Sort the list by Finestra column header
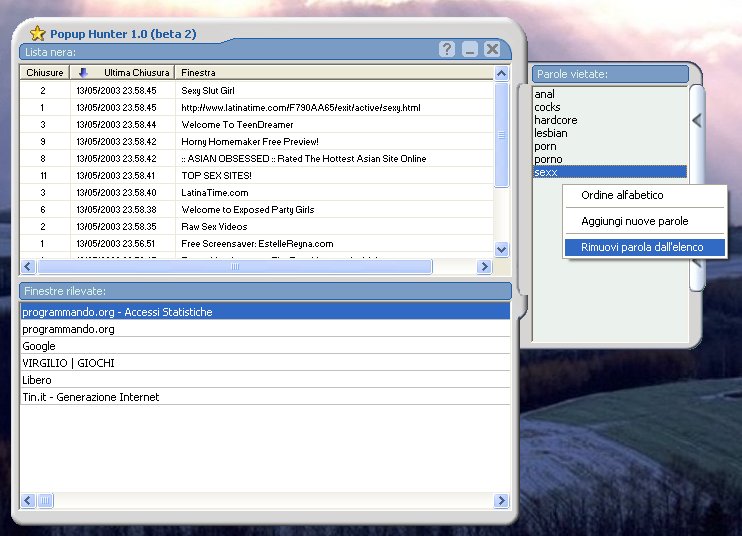742x536 pixels. tap(198, 73)
